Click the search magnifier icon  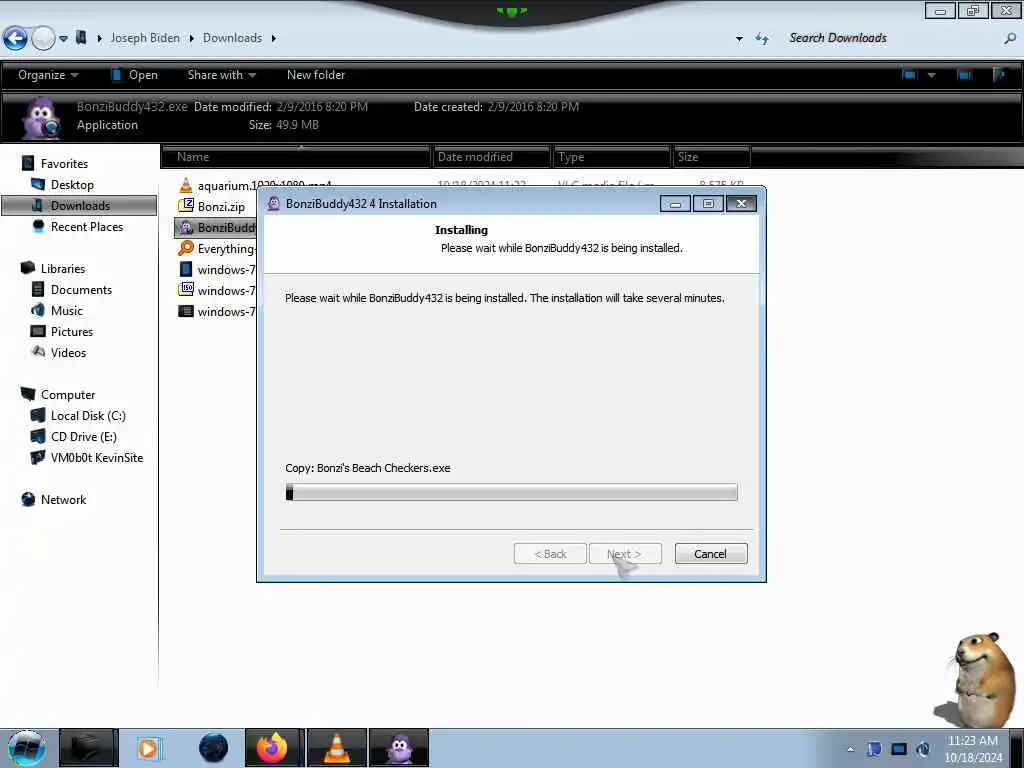(1010, 39)
